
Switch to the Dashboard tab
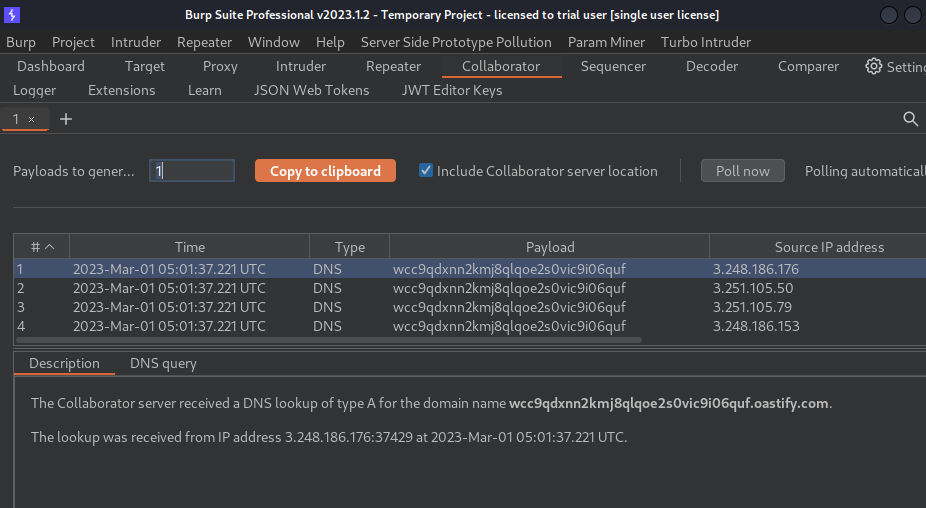click(51, 66)
